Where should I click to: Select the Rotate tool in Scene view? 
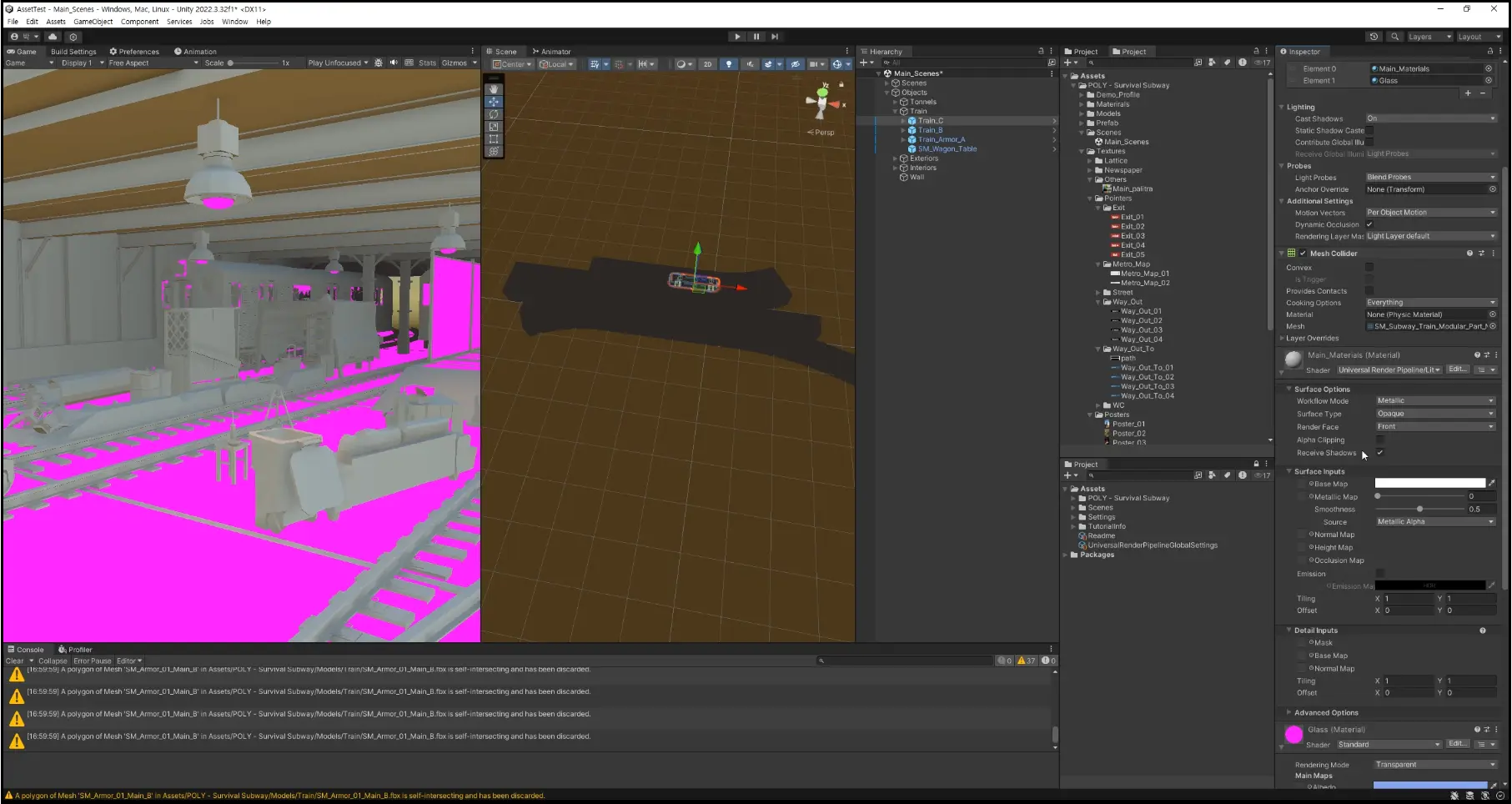[x=494, y=114]
